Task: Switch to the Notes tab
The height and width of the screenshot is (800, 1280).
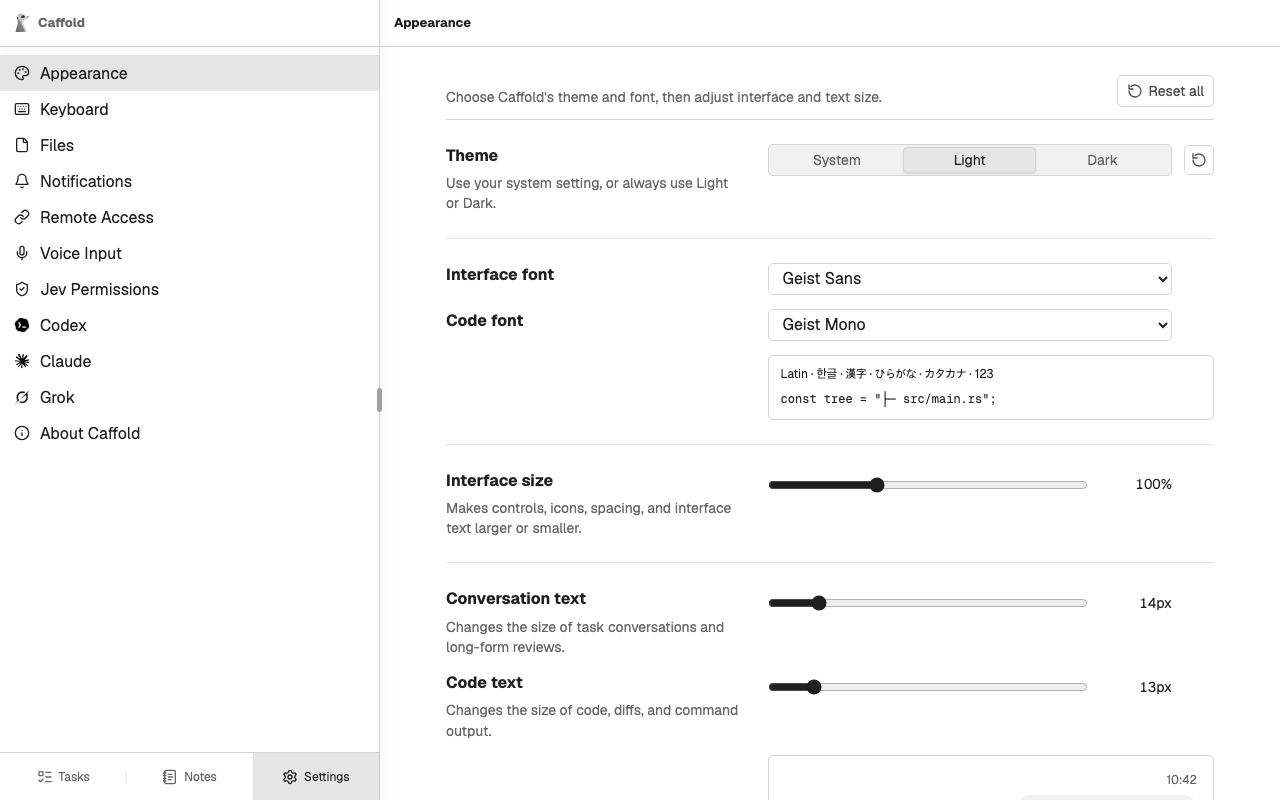Action: (x=189, y=777)
